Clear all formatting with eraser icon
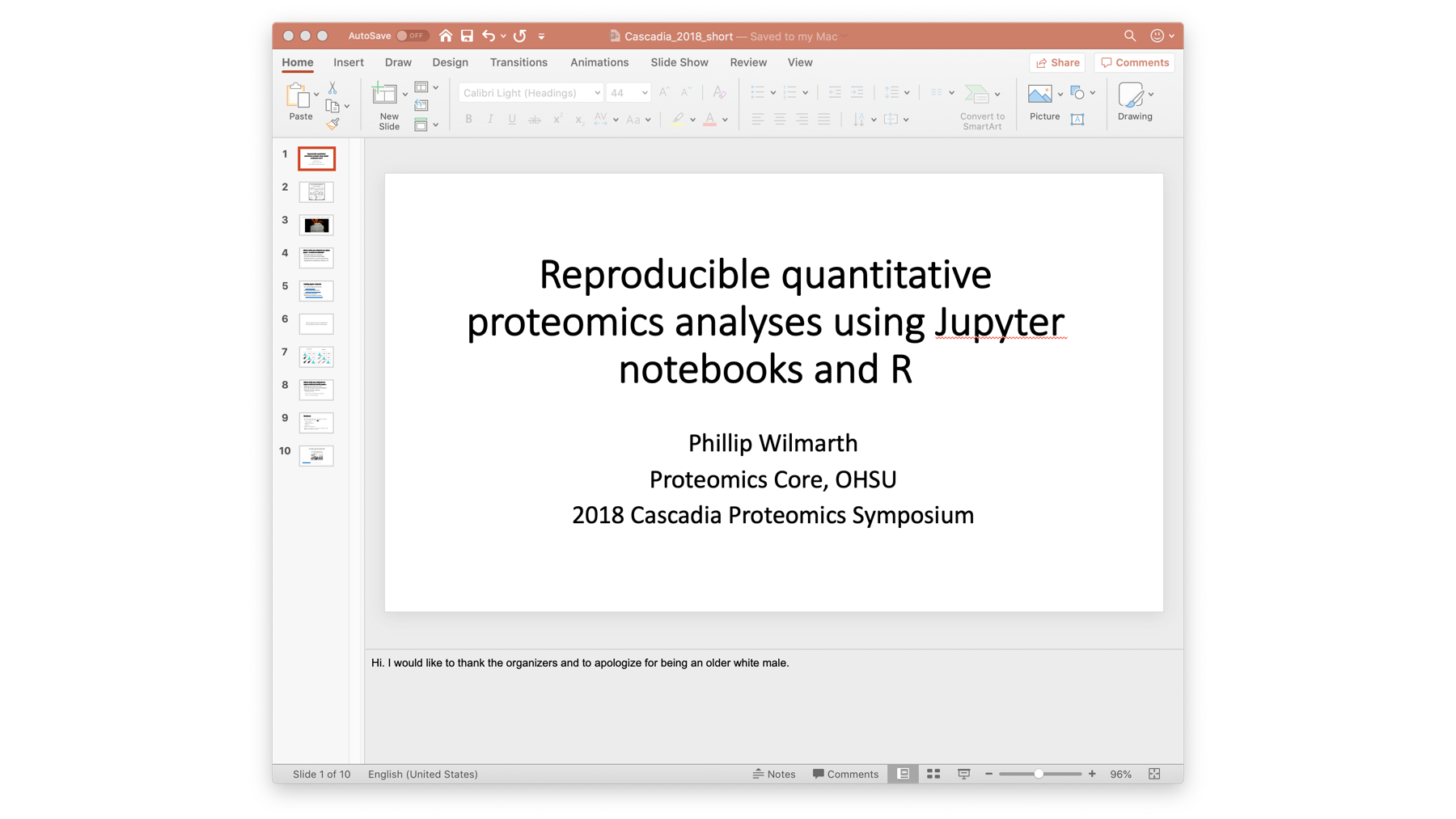The image size is (1456, 819). click(719, 93)
